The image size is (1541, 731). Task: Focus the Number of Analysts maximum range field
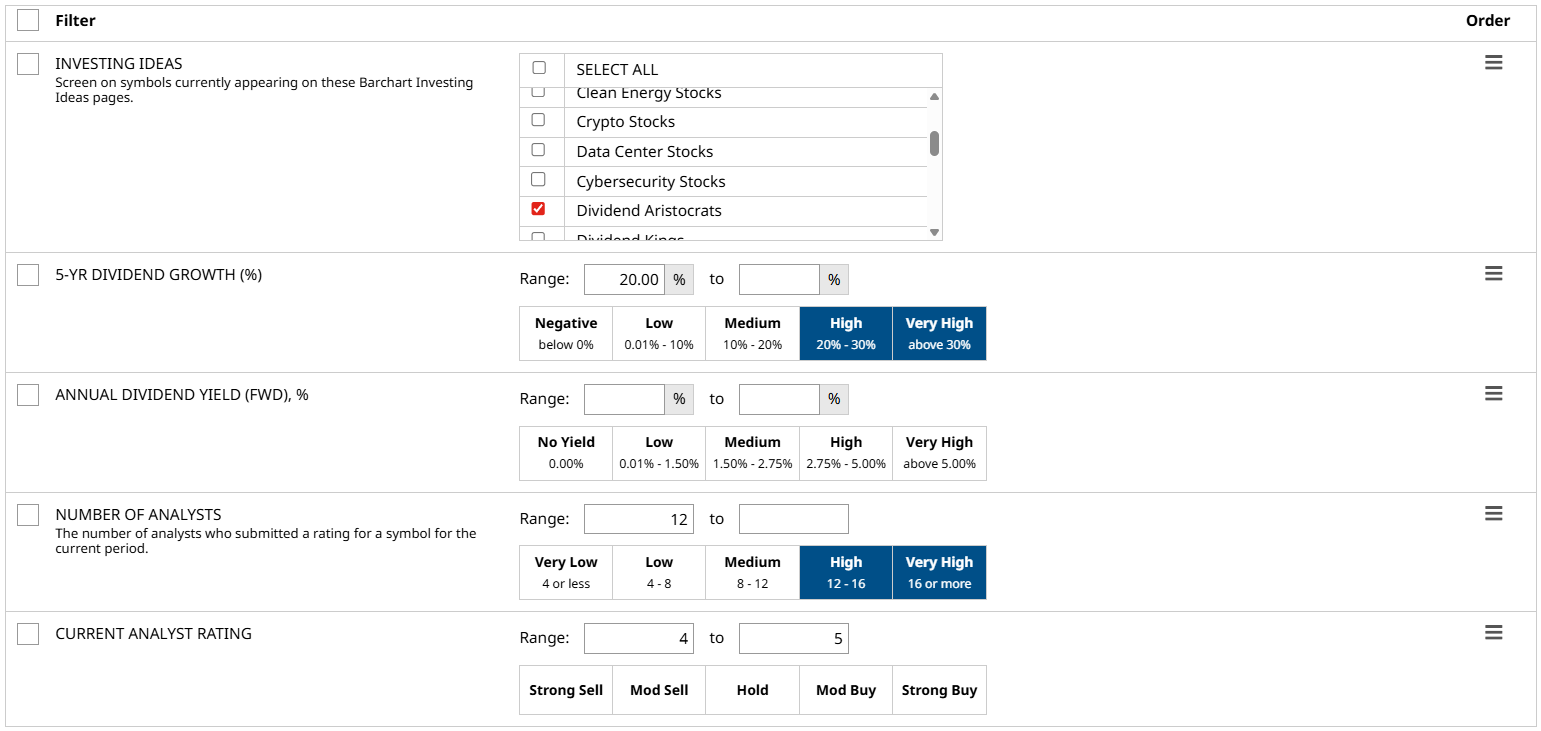click(793, 519)
